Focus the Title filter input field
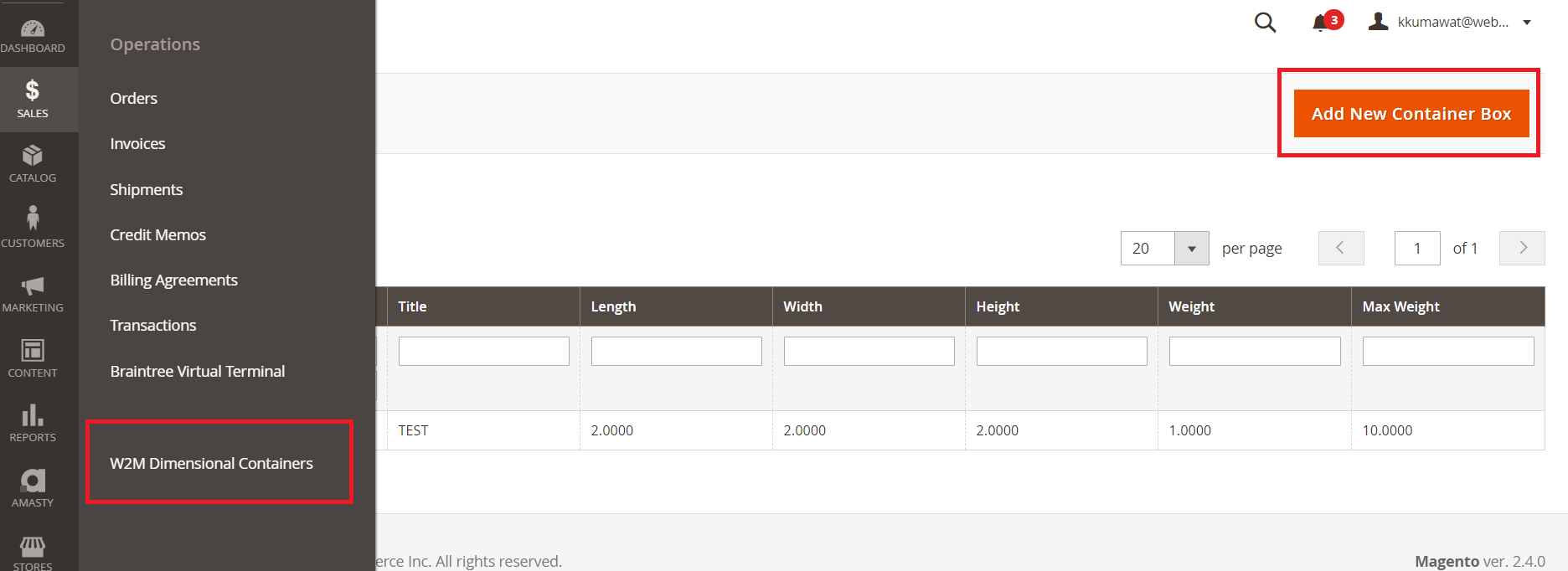Viewport: 1568px width, 571px height. pos(483,351)
